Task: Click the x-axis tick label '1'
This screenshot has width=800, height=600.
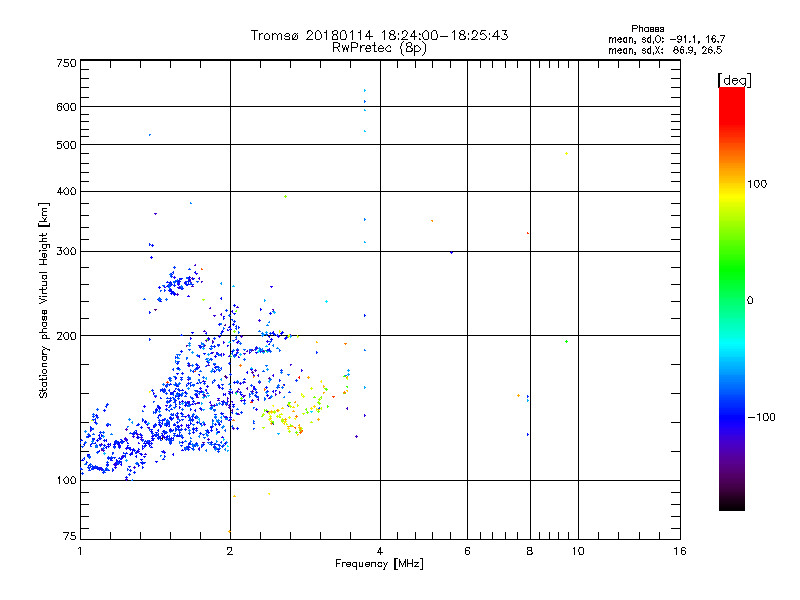Action: 80,551
